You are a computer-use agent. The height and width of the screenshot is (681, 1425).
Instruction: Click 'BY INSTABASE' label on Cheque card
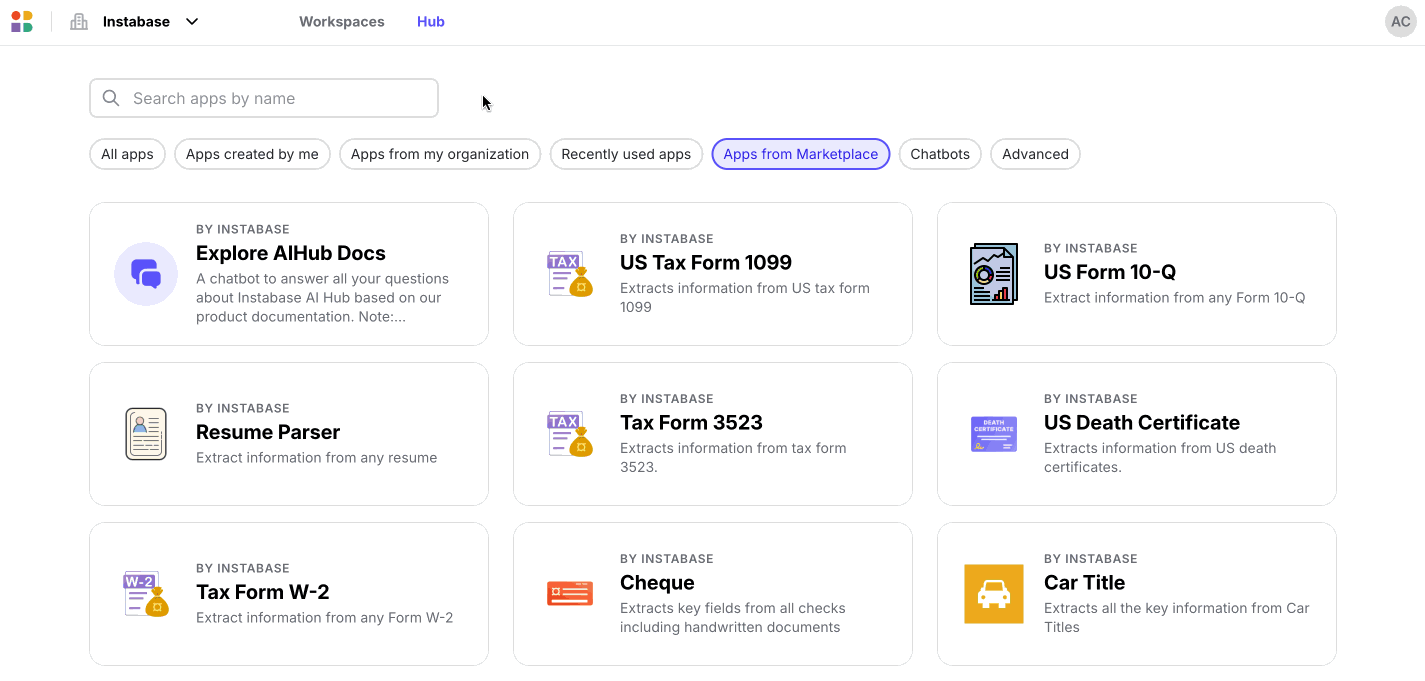(667, 559)
